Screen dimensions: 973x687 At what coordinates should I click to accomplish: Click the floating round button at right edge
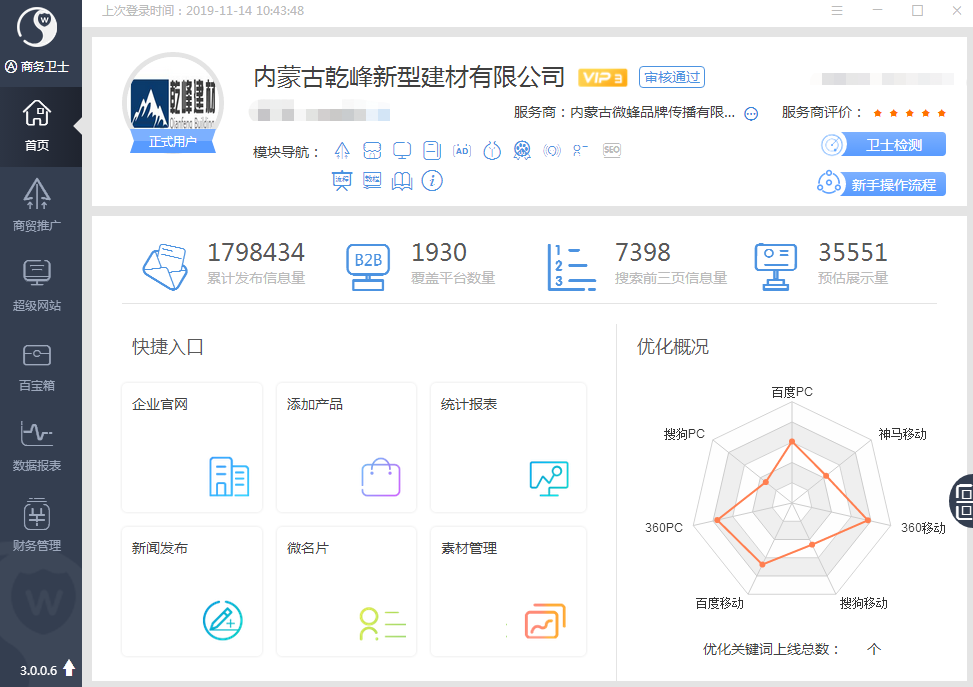962,501
